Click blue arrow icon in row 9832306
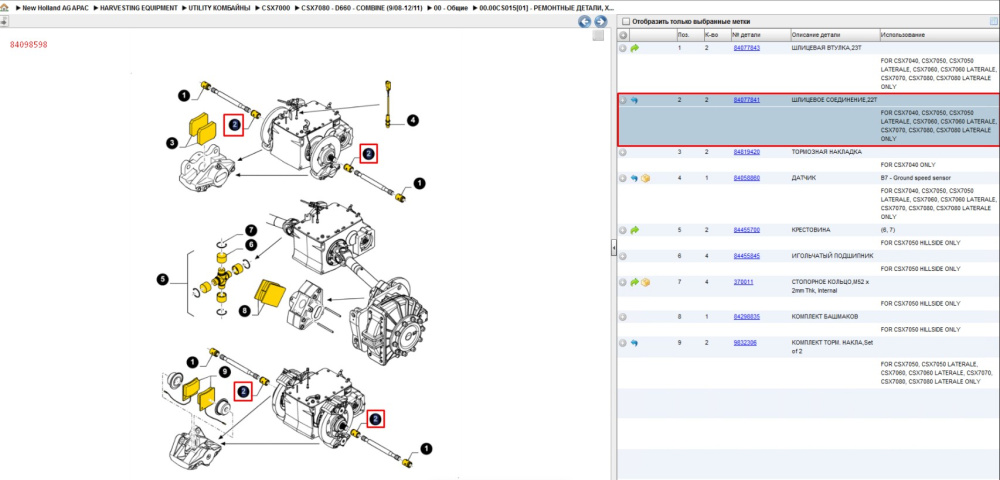Image resolution: width=1000 pixels, height=480 pixels. pyautogui.click(x=635, y=342)
